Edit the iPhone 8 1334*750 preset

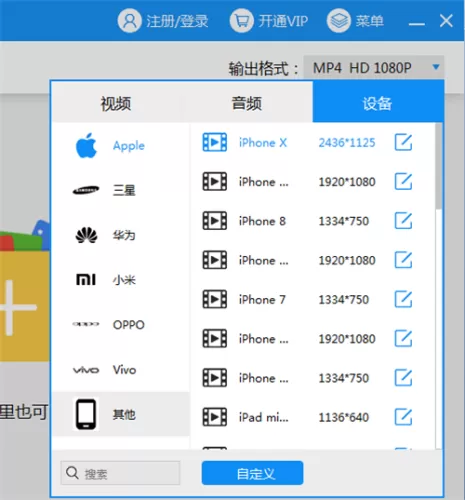point(403,221)
